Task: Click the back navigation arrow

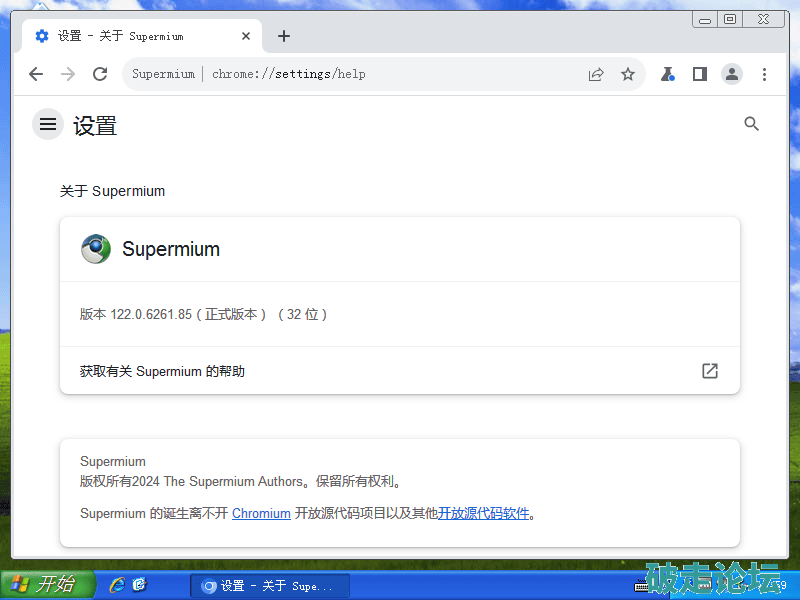Action: click(36, 74)
